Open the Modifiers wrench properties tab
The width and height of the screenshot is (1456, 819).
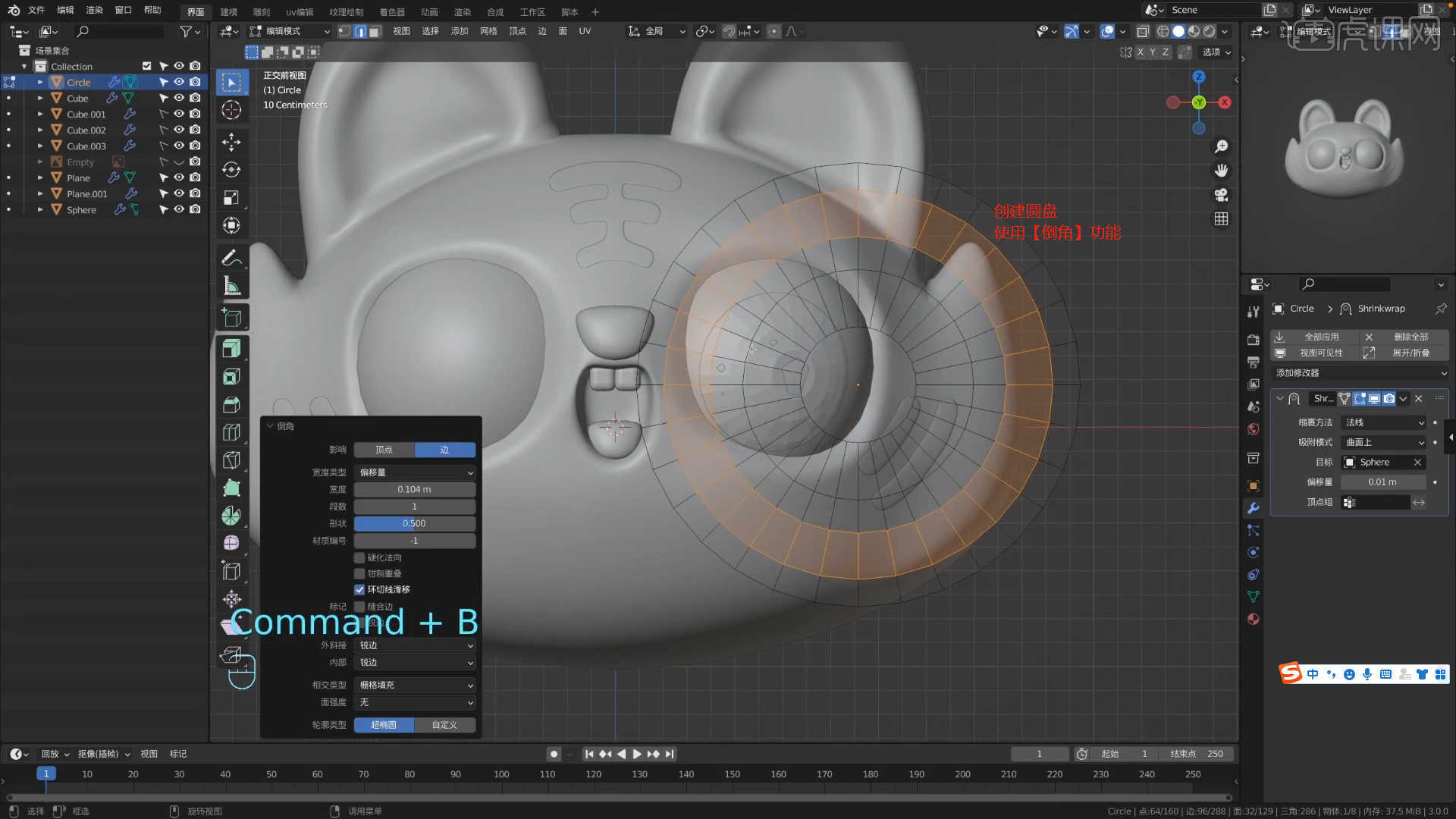pos(1254,508)
